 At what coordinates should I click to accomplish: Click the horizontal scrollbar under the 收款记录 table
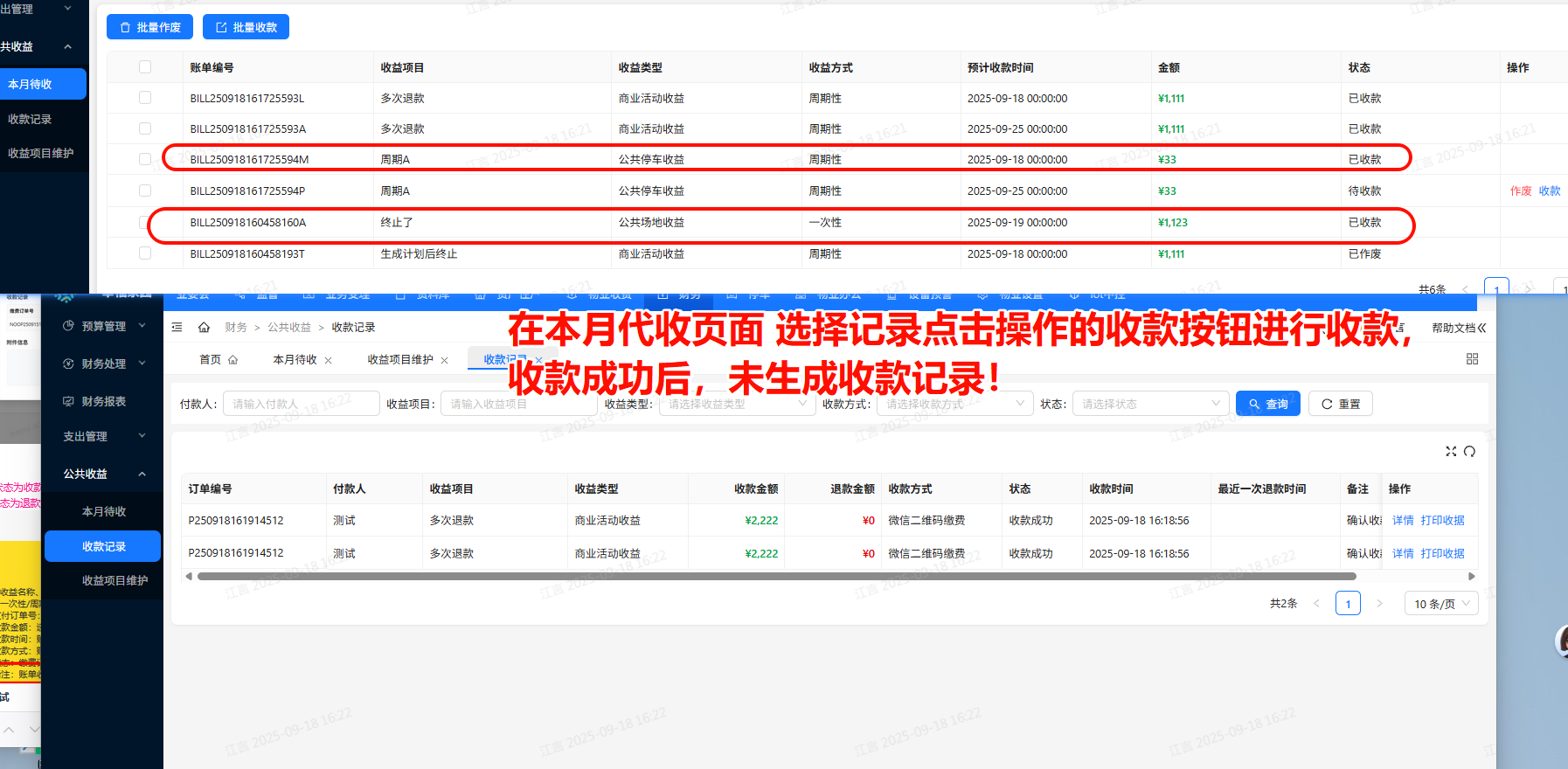tap(776, 577)
